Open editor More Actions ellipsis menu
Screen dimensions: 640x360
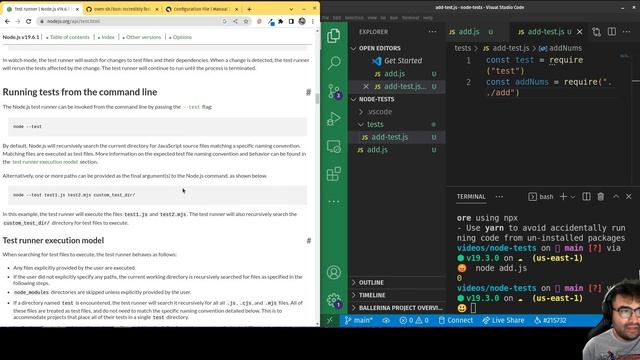(x=627, y=31)
